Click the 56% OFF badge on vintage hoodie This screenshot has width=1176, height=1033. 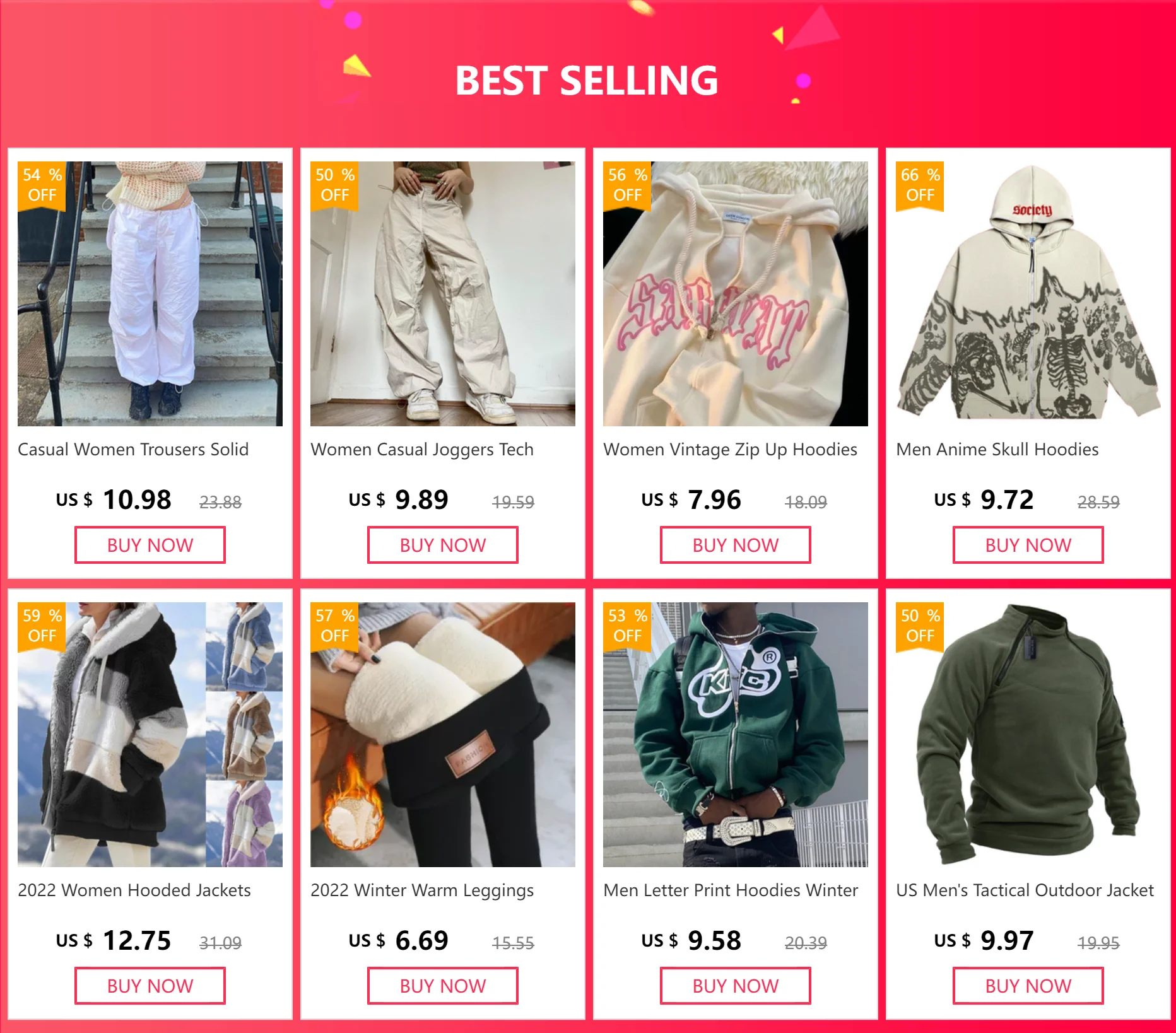(627, 185)
